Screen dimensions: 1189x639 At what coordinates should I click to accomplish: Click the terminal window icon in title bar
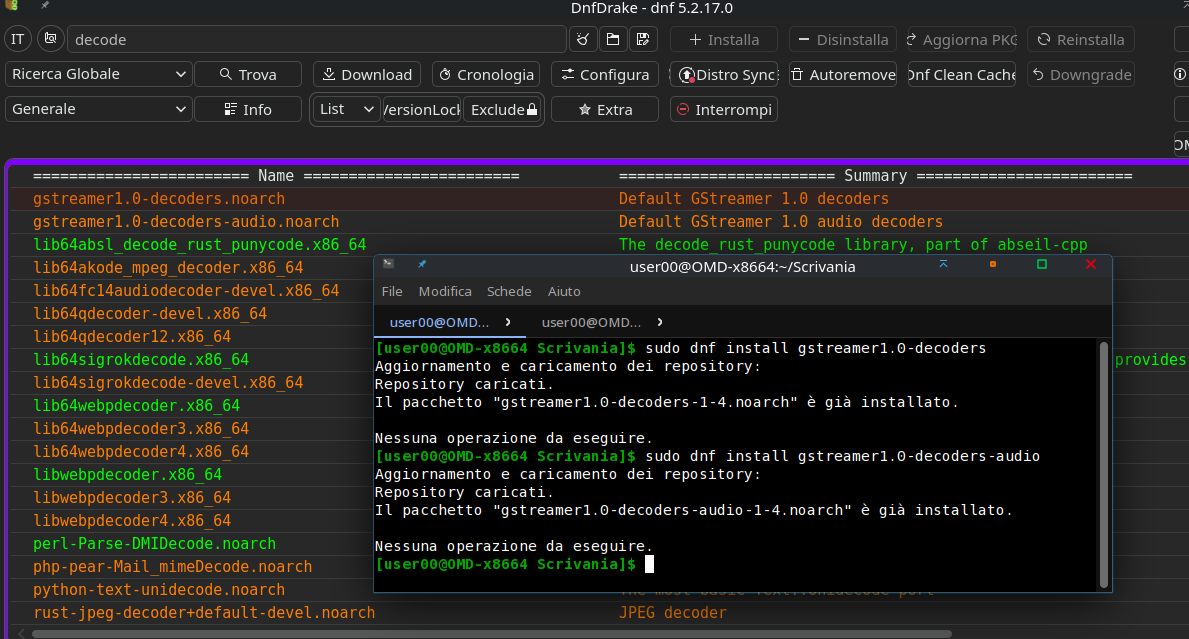coord(388,264)
